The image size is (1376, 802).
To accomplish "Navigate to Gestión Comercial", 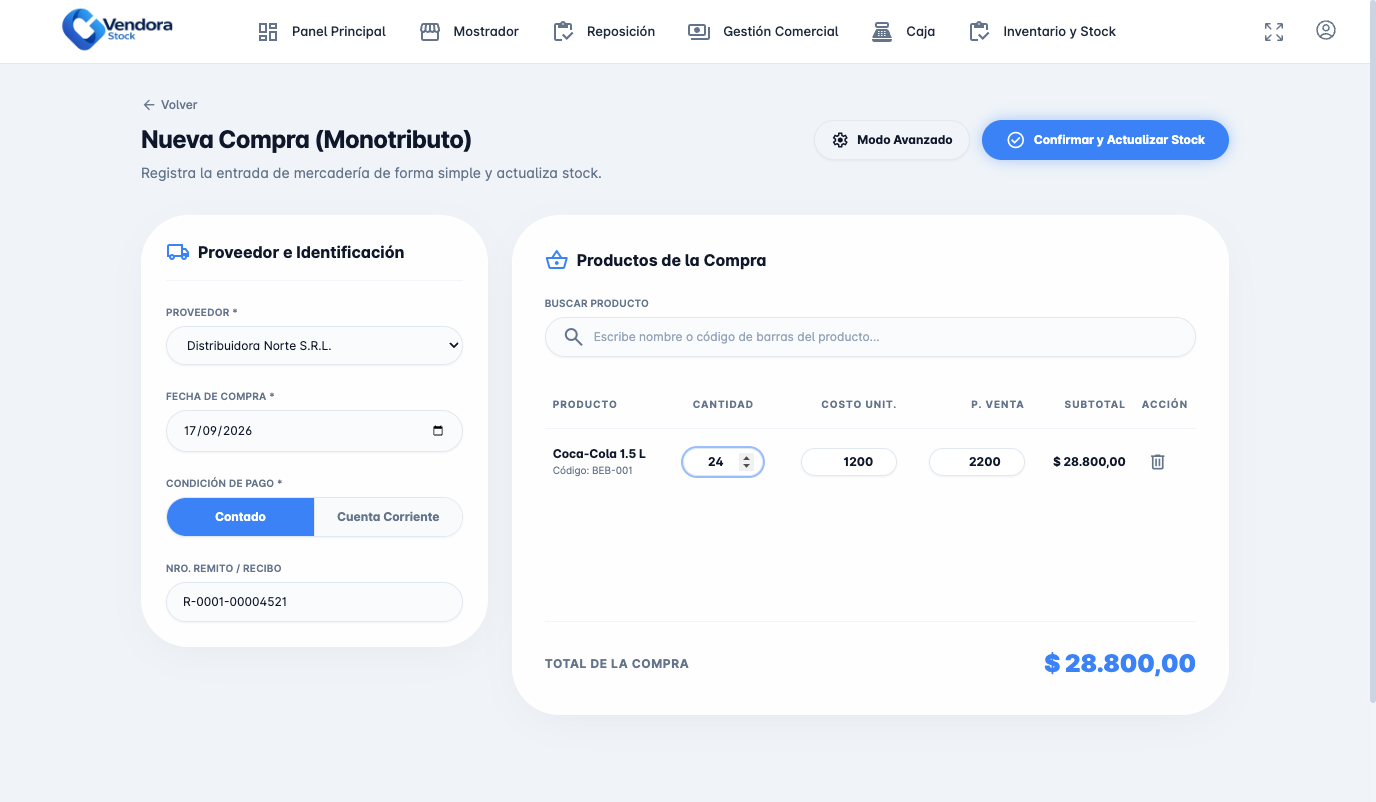I will [763, 32].
